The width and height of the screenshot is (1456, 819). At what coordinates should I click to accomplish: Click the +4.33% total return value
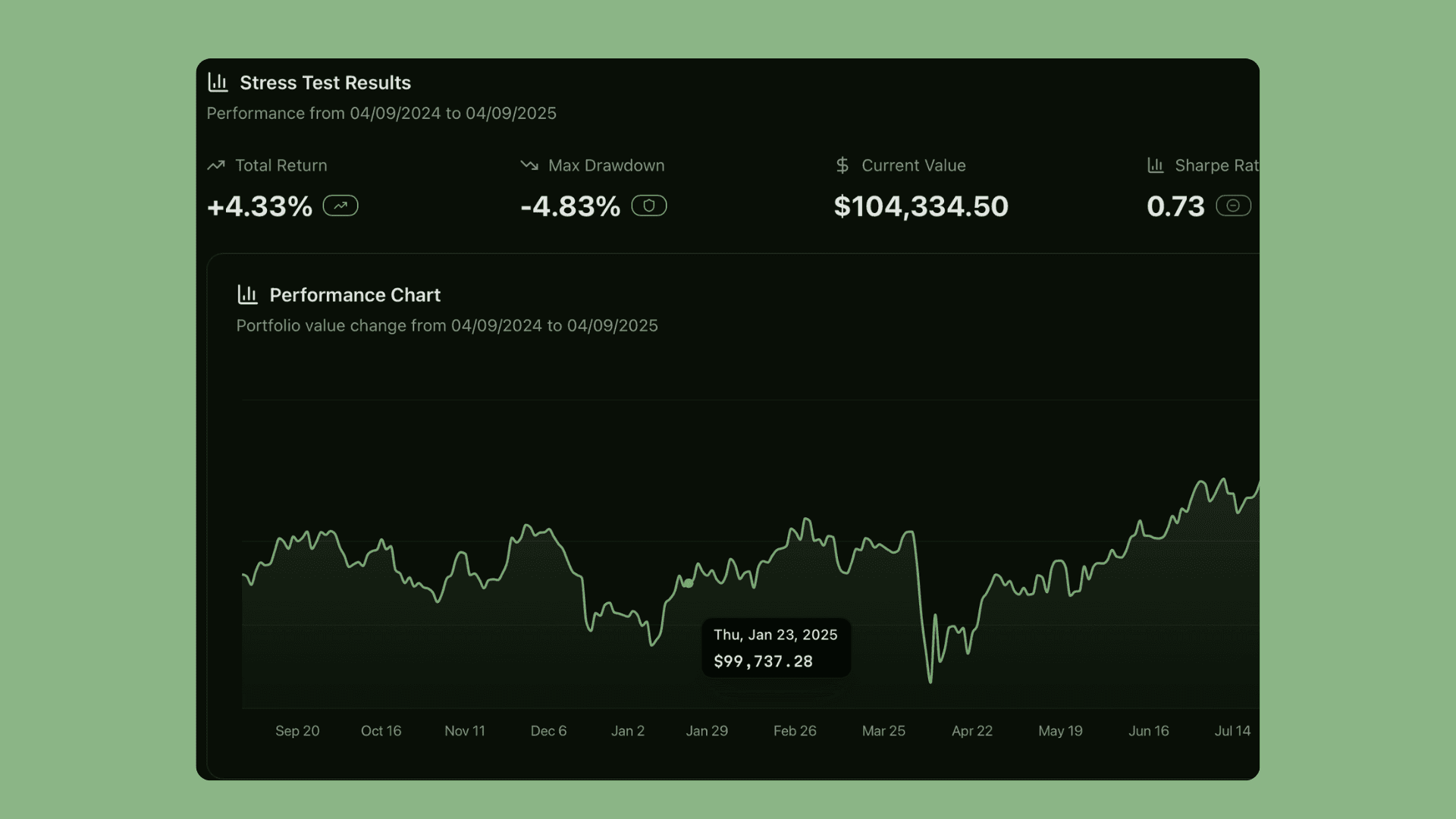[259, 206]
